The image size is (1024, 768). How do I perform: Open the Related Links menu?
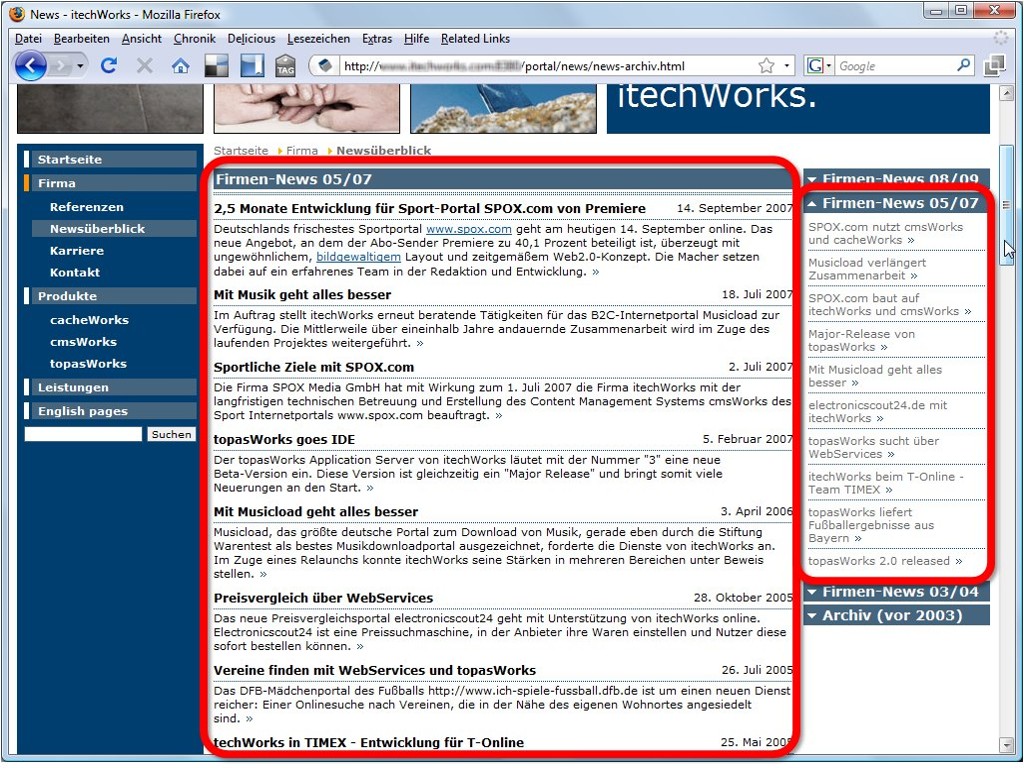point(475,39)
